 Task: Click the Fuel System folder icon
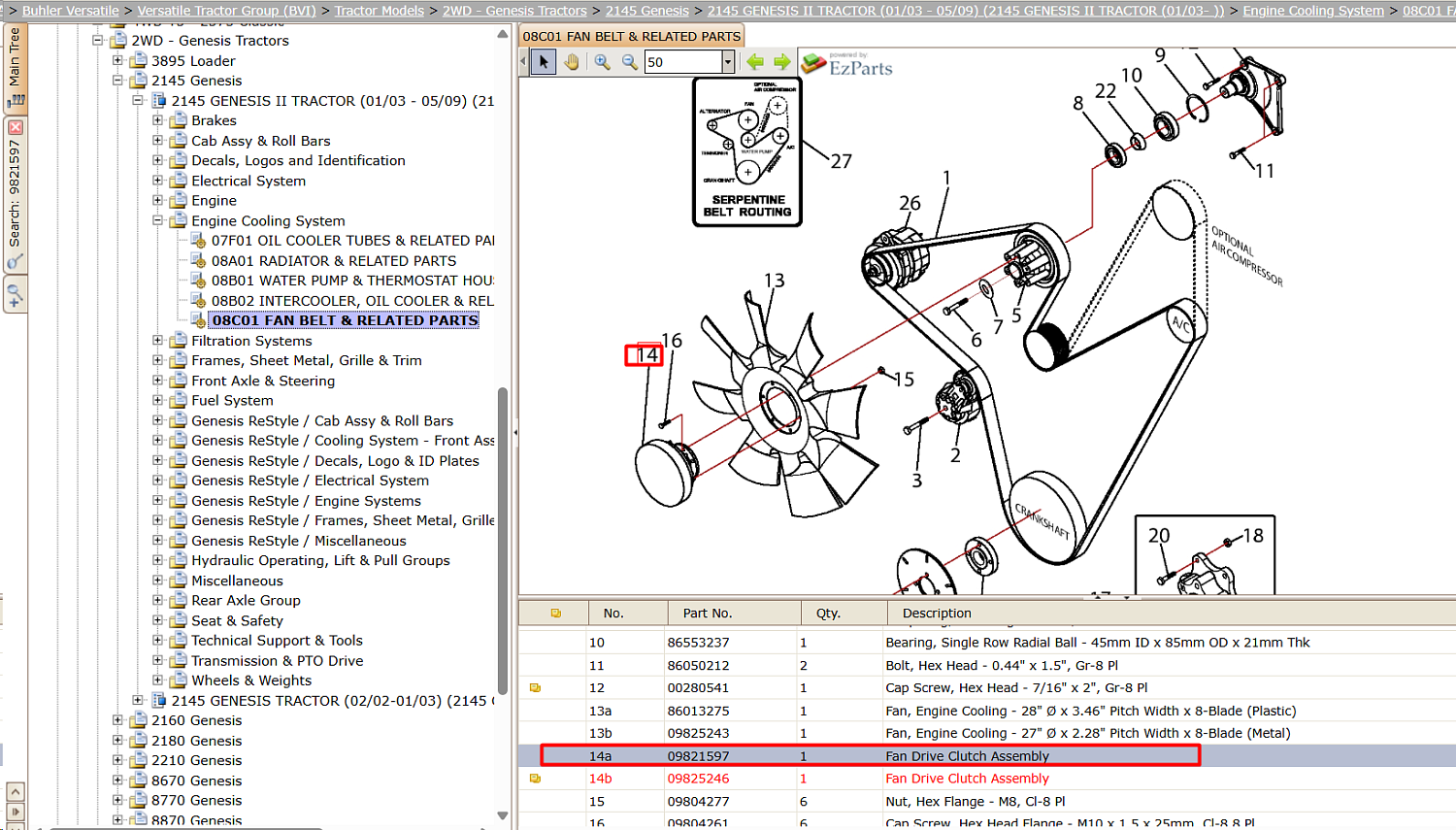coord(179,401)
